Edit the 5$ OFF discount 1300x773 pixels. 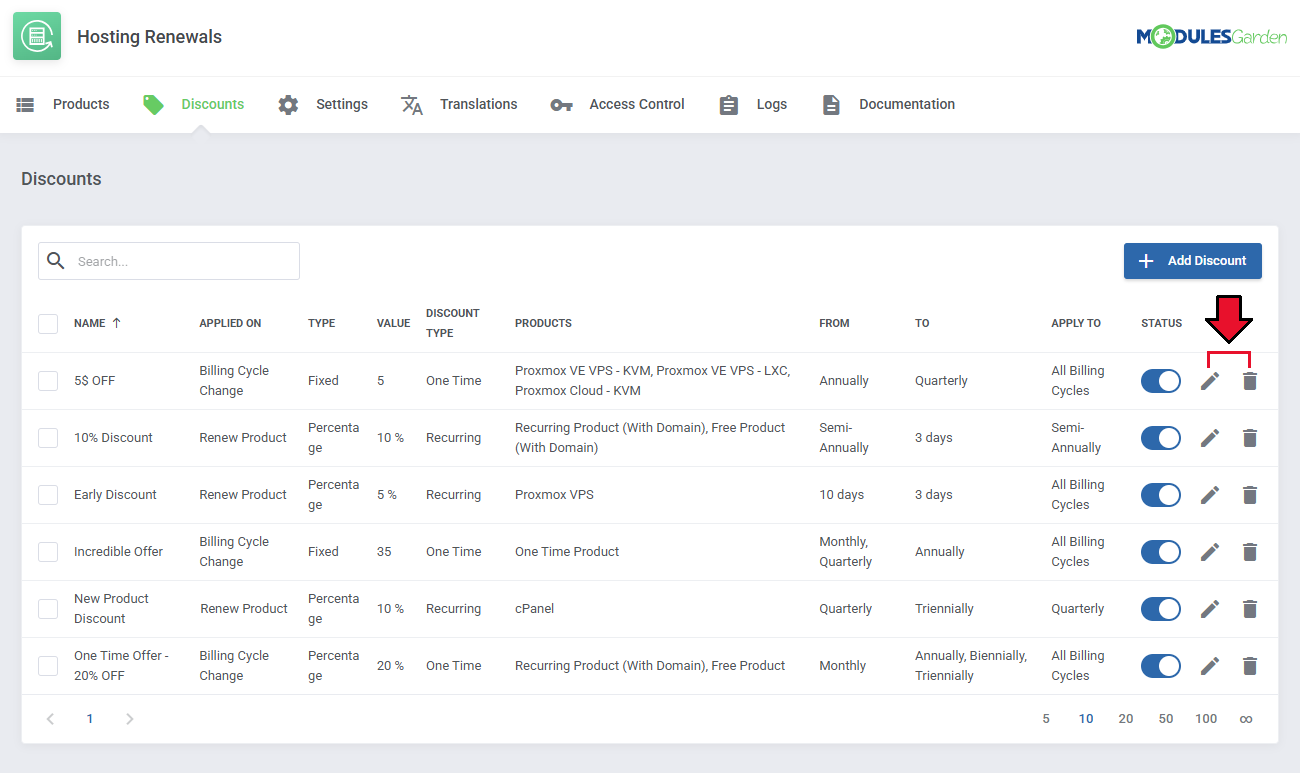pyautogui.click(x=1210, y=381)
